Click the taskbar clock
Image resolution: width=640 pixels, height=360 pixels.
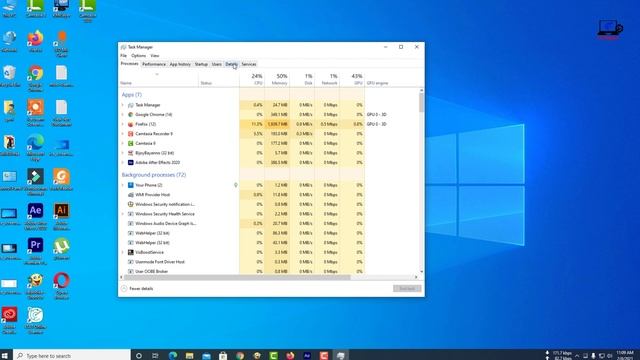pyautogui.click(x=625, y=355)
